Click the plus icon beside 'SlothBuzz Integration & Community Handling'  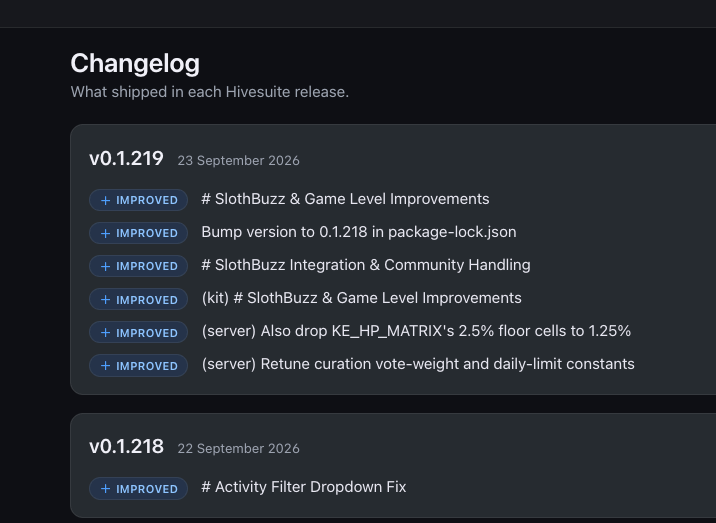(105, 266)
